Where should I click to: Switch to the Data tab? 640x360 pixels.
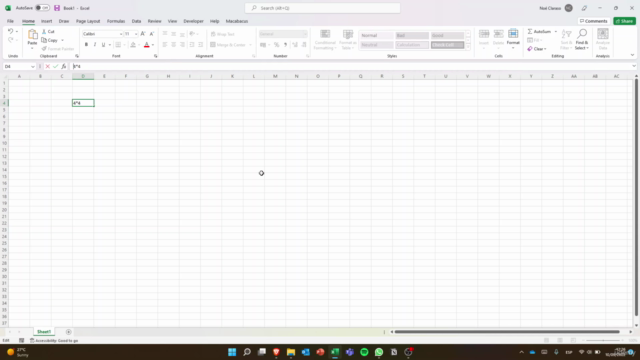coord(136,21)
